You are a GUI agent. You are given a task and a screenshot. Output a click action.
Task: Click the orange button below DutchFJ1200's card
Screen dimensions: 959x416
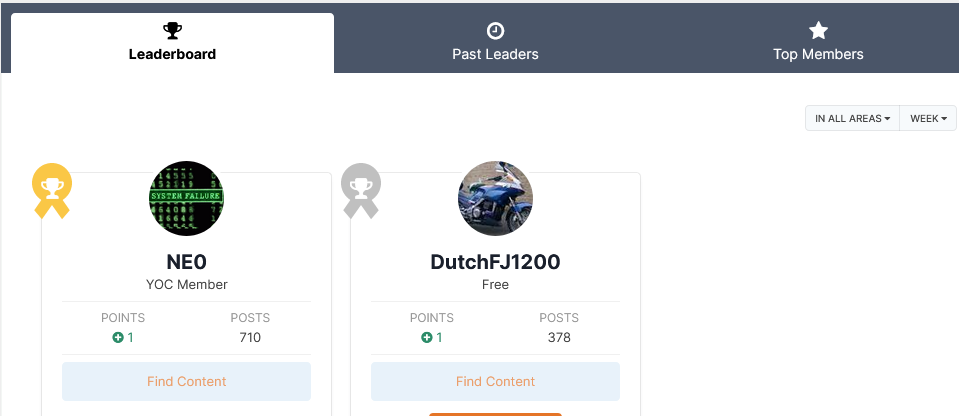pos(495,413)
